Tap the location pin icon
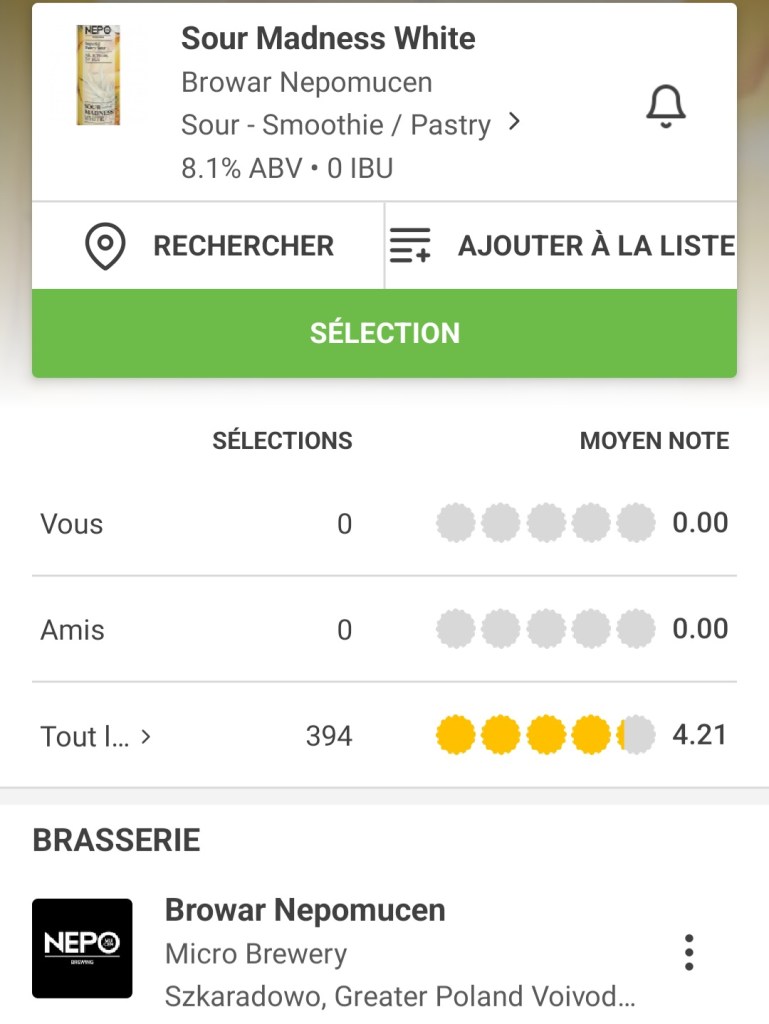This screenshot has width=769, height=1024. pyautogui.click(x=105, y=246)
